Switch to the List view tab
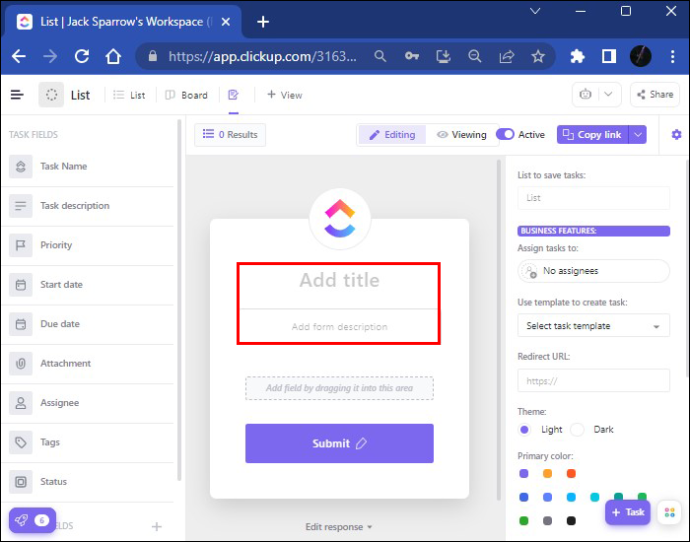690x542 pixels. [x=129, y=95]
